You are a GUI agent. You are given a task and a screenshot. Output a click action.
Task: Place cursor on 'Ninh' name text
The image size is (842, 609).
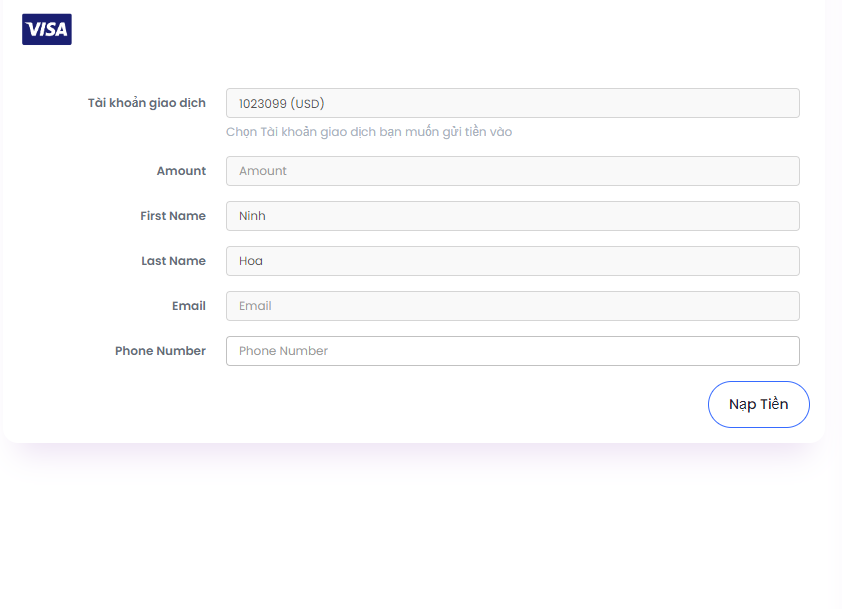[x=252, y=216]
